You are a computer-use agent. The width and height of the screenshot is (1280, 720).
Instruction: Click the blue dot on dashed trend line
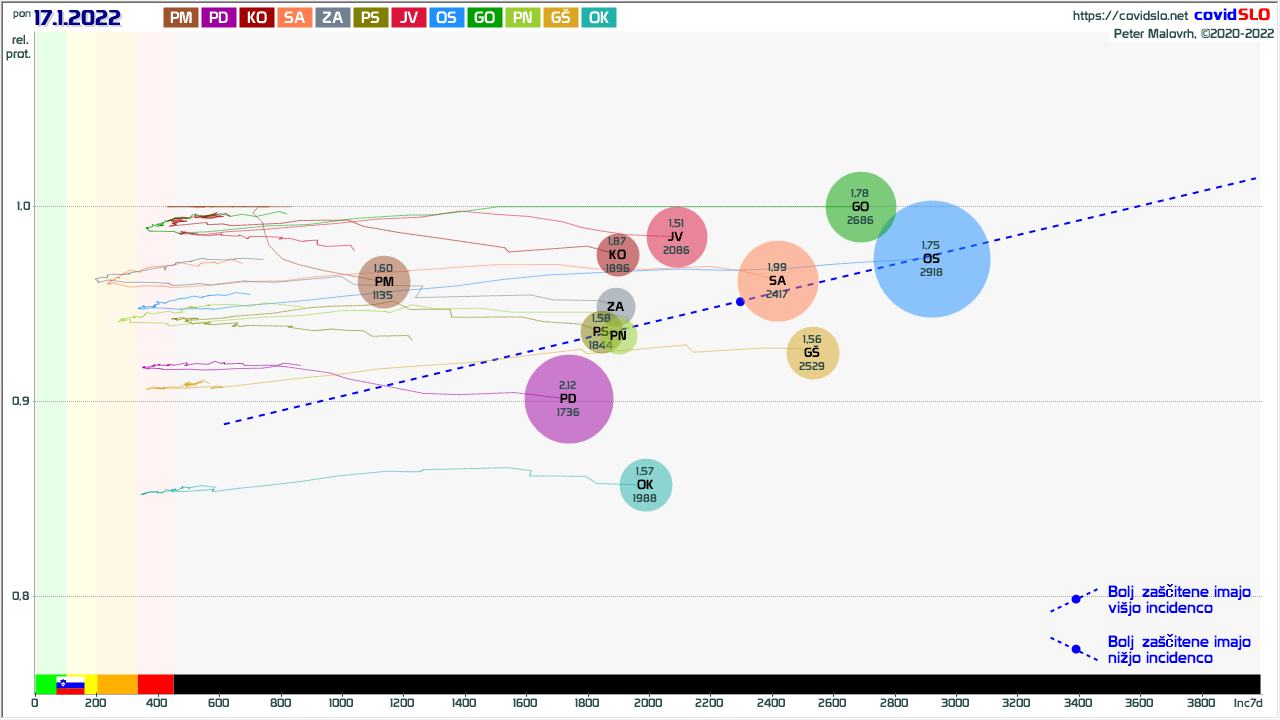coord(740,301)
